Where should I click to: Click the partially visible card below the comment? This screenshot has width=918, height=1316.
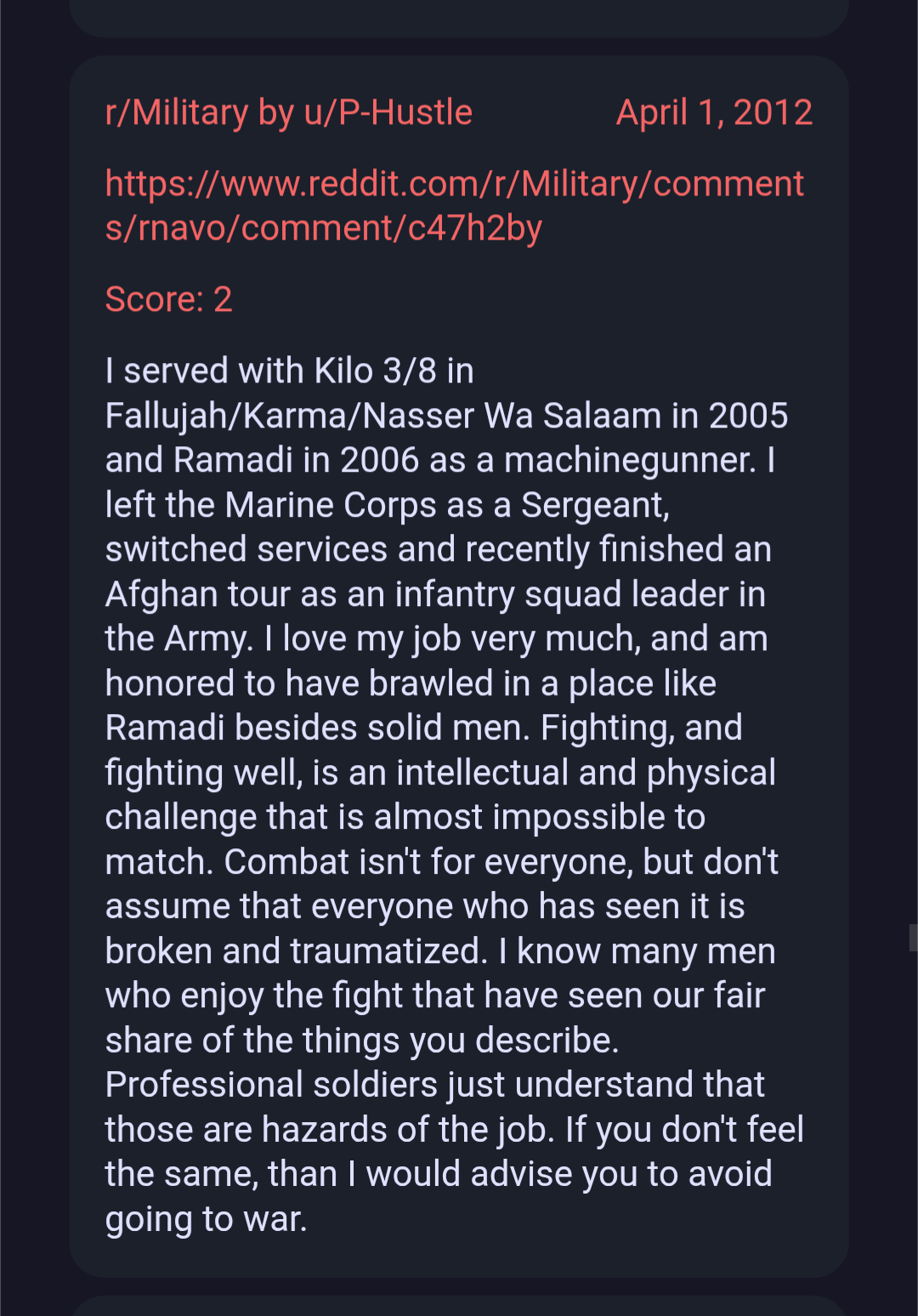[459, 1306]
